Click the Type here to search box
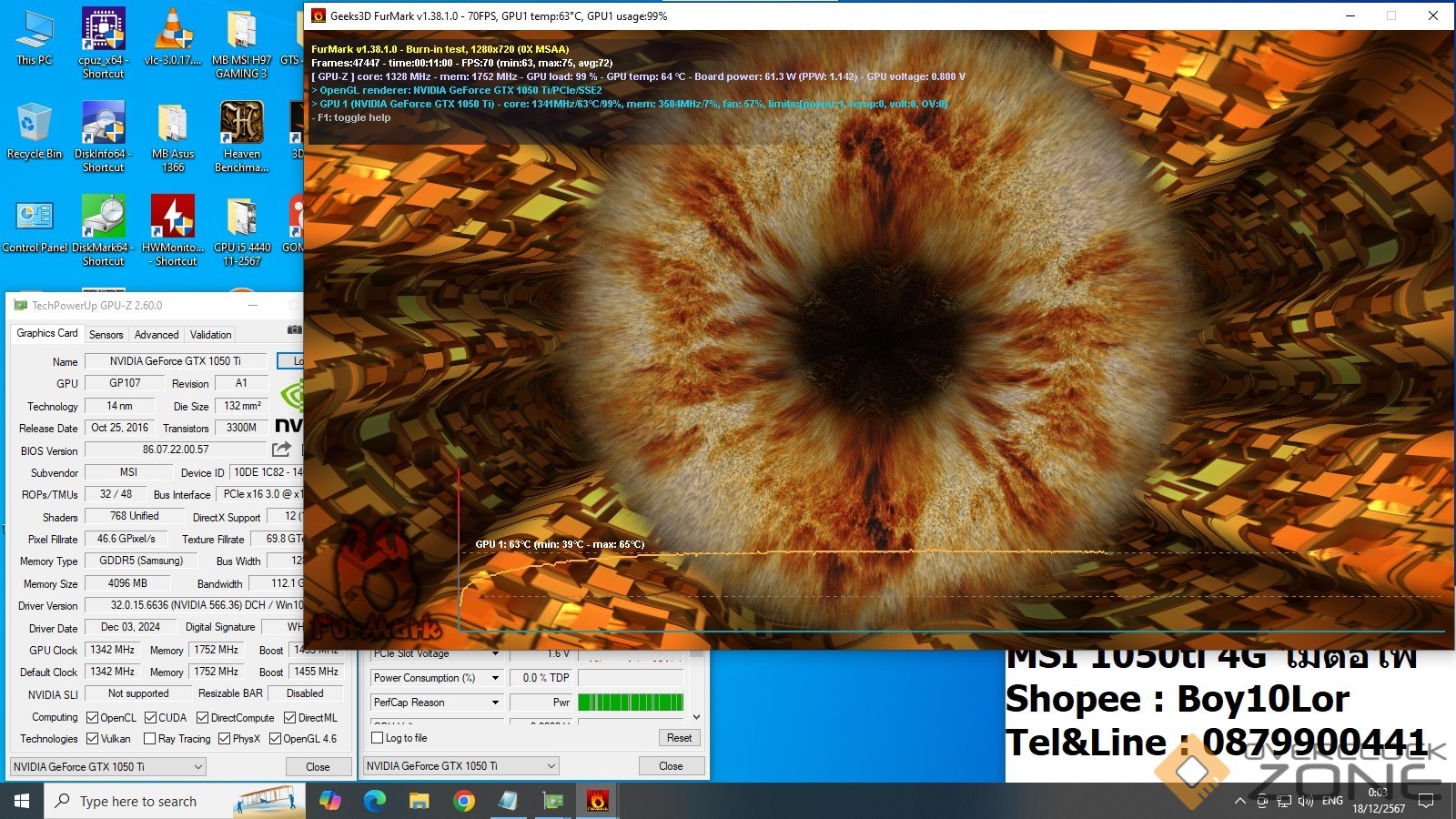Screen dimensions: 1456x819 coord(138,802)
